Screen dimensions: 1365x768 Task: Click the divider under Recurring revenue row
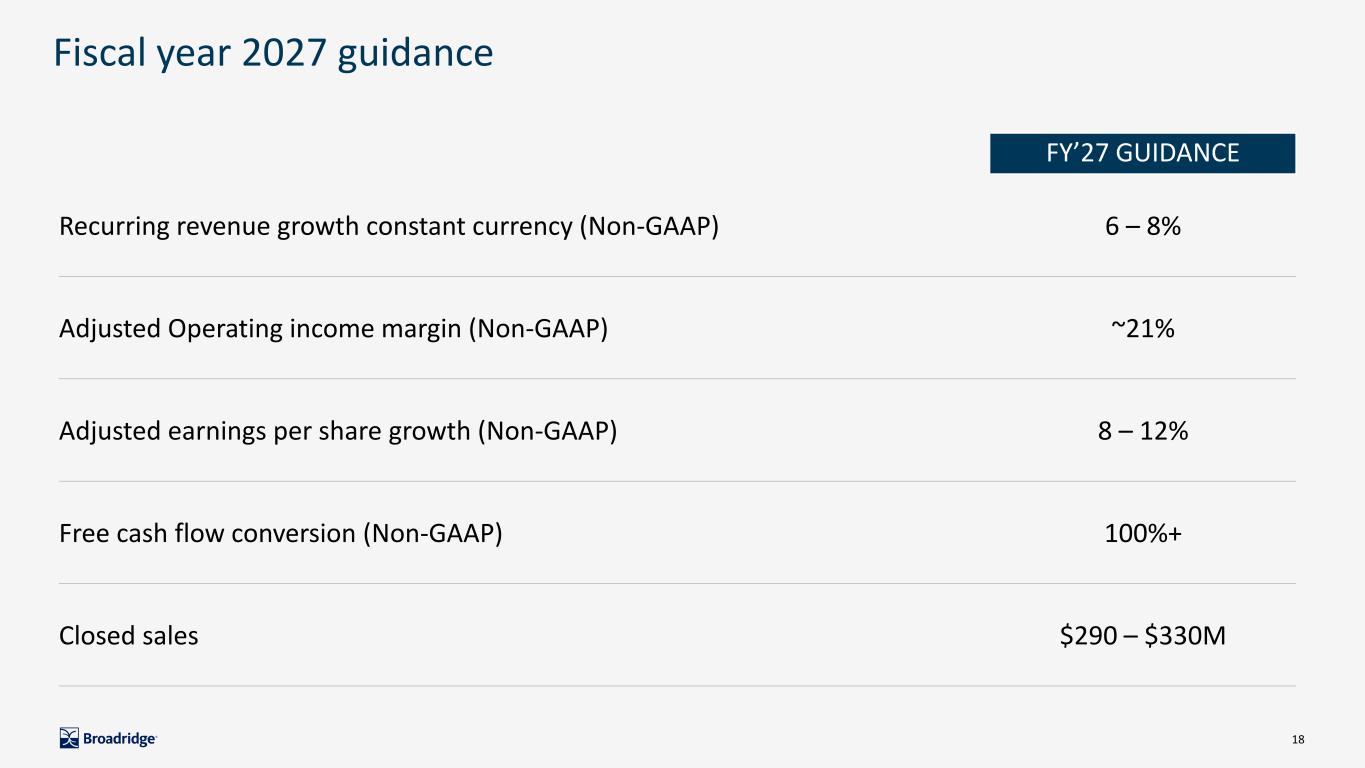[677, 277]
